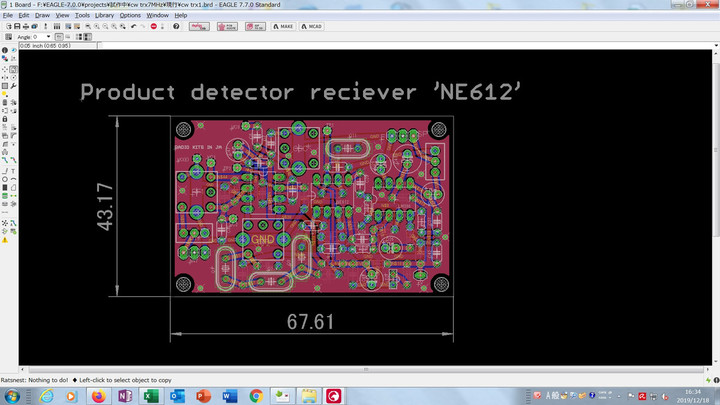The height and width of the screenshot is (405, 720).
Task: Click the Info tool in left toolbar
Action: 4,50
